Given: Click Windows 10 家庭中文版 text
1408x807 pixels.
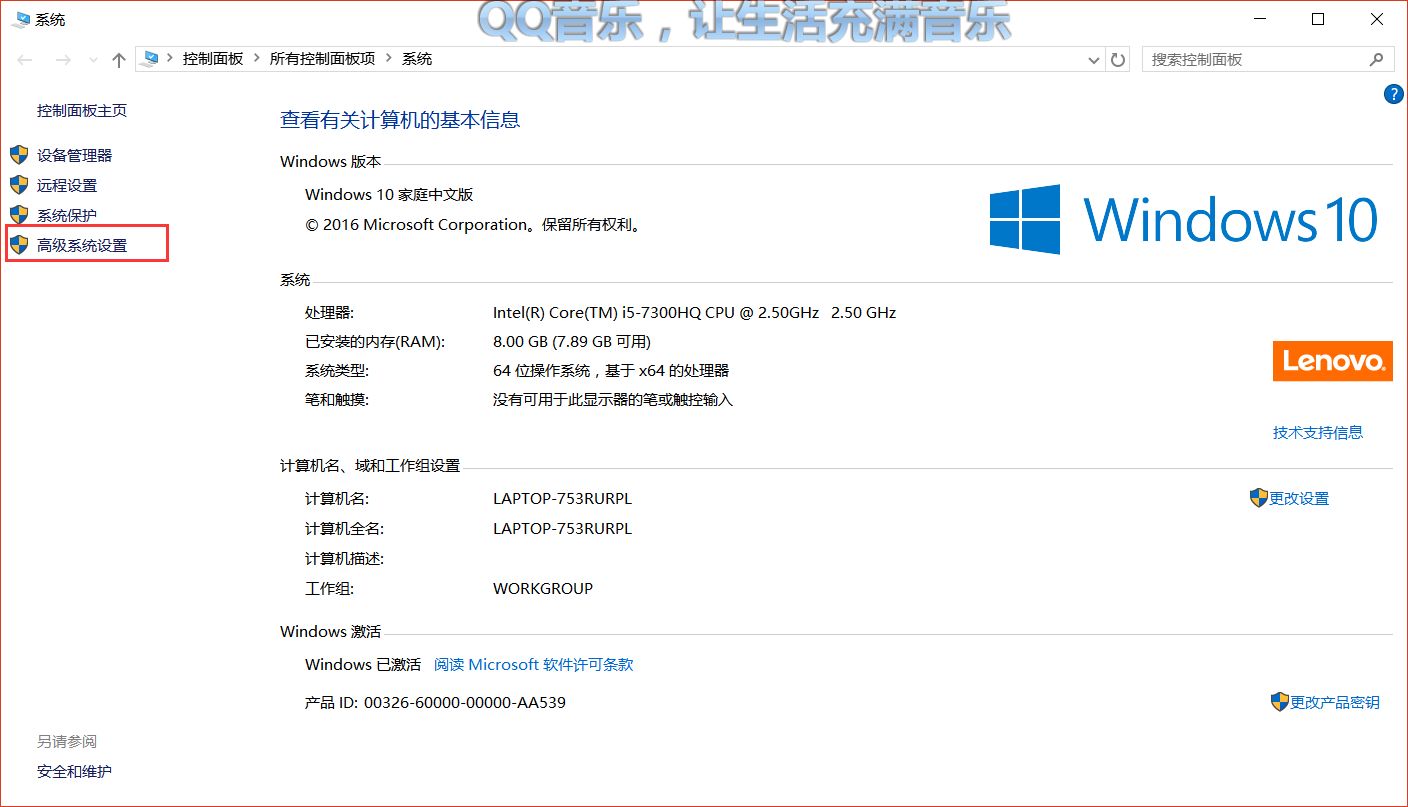Looking at the screenshot, I should point(389,195).
